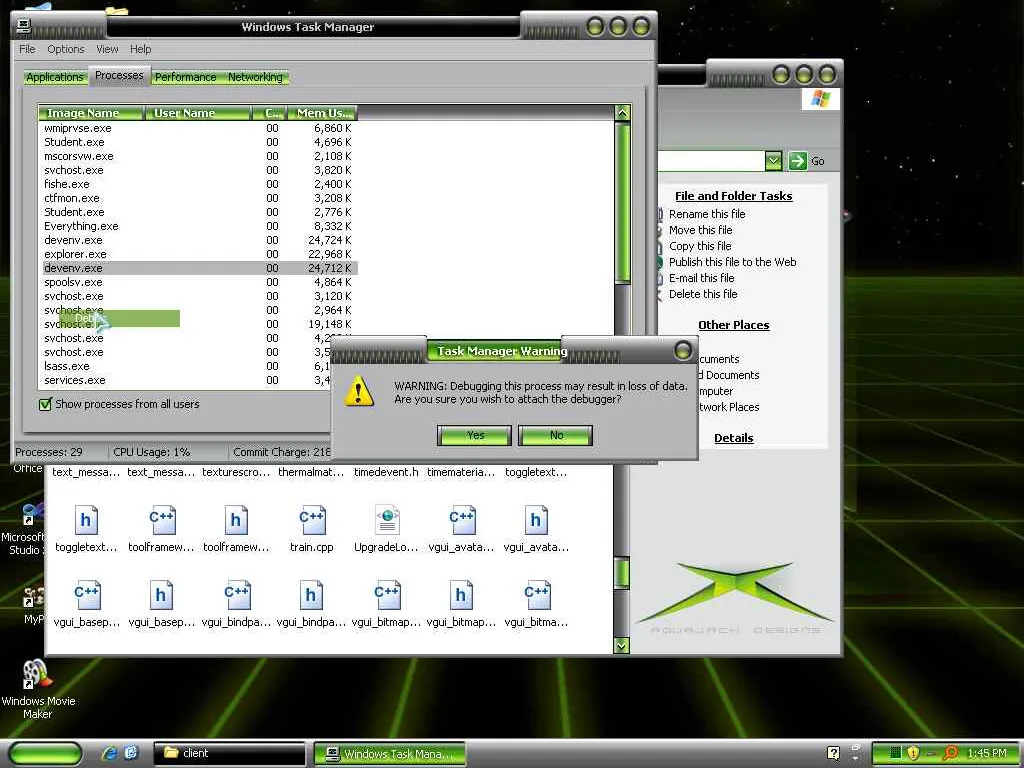
Task: Sort processes by CPU column header
Action: [270, 113]
